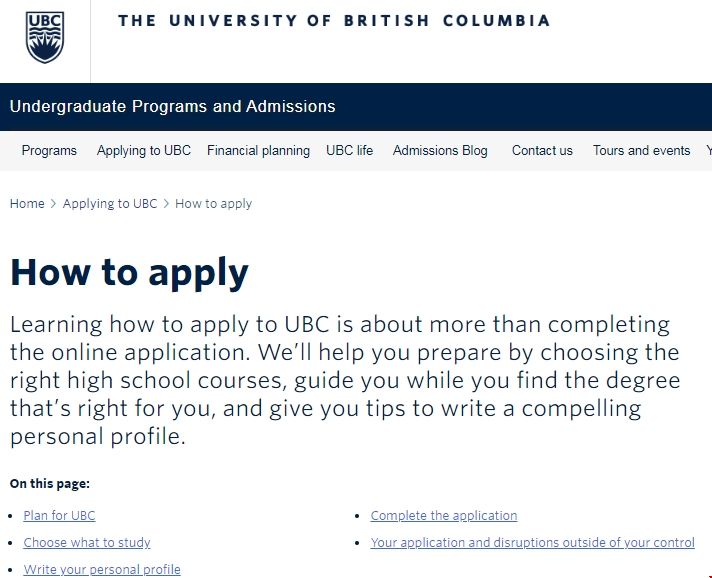Viewport: 712px width, 578px height.
Task: Click the How to apply heading
Action: tap(129, 272)
